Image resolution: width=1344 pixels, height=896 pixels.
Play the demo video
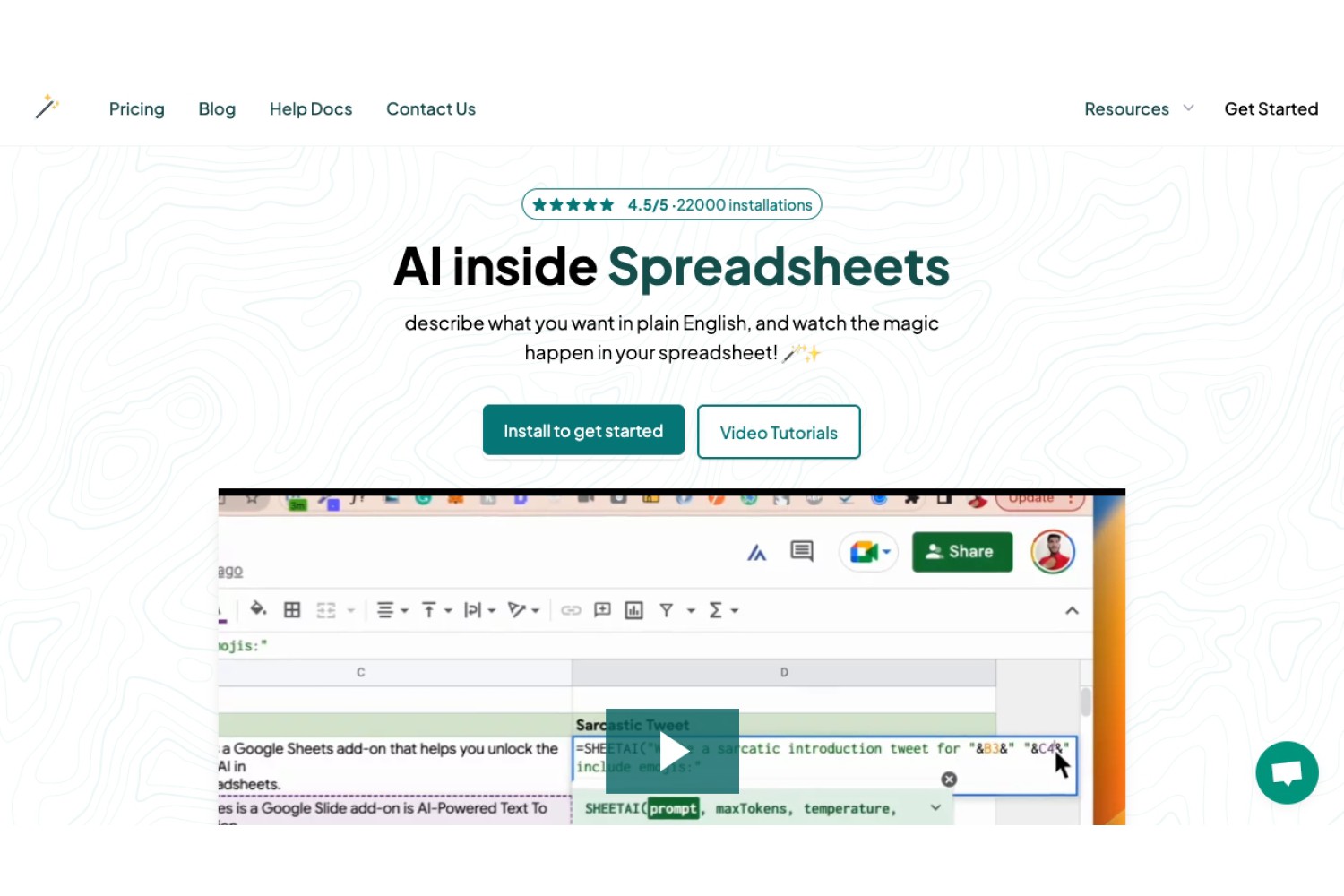tap(672, 751)
